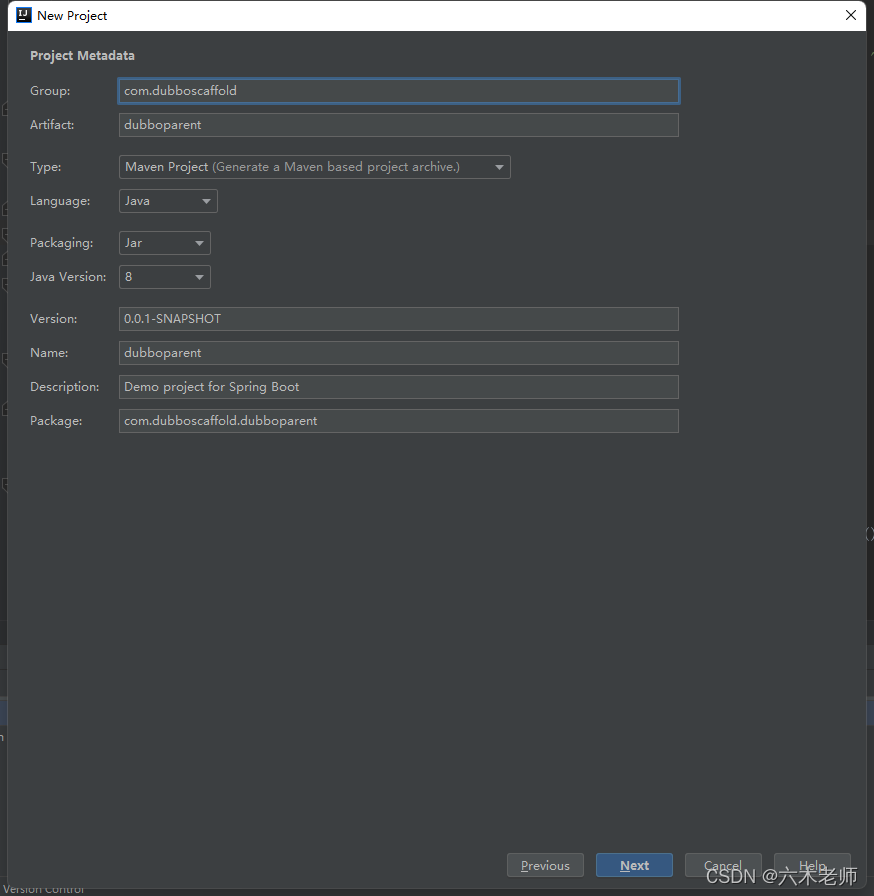Click the Next button

point(634,865)
